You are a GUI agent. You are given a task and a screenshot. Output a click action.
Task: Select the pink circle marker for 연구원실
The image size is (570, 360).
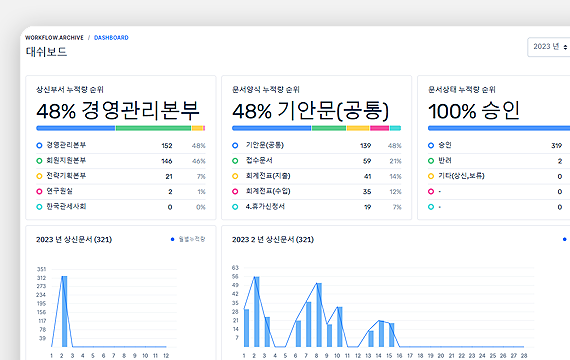pyautogui.click(x=39, y=191)
